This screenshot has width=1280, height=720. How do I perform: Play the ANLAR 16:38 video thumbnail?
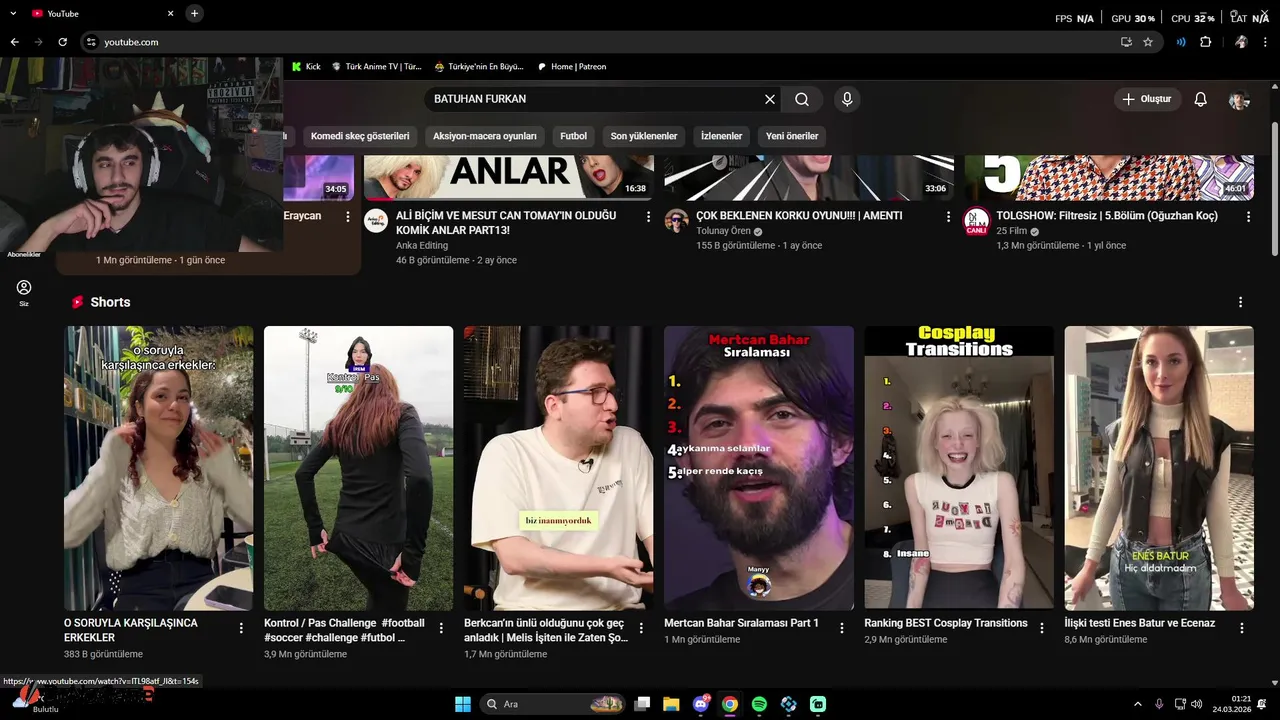coord(509,177)
